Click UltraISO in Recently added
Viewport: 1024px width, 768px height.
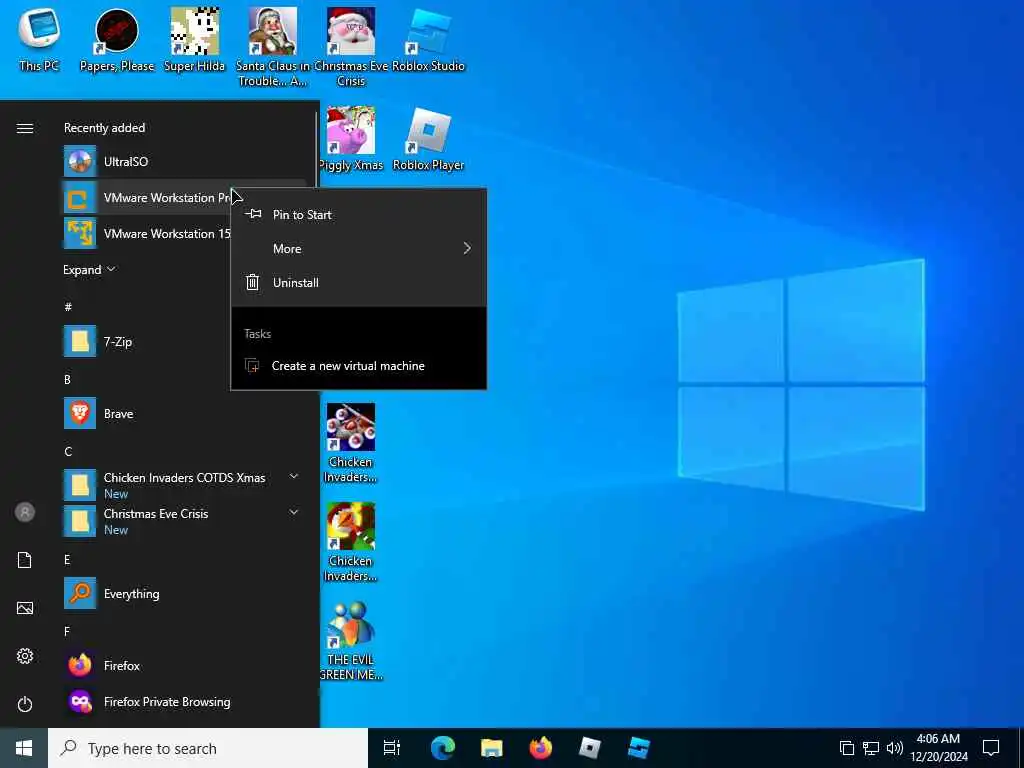point(184,161)
